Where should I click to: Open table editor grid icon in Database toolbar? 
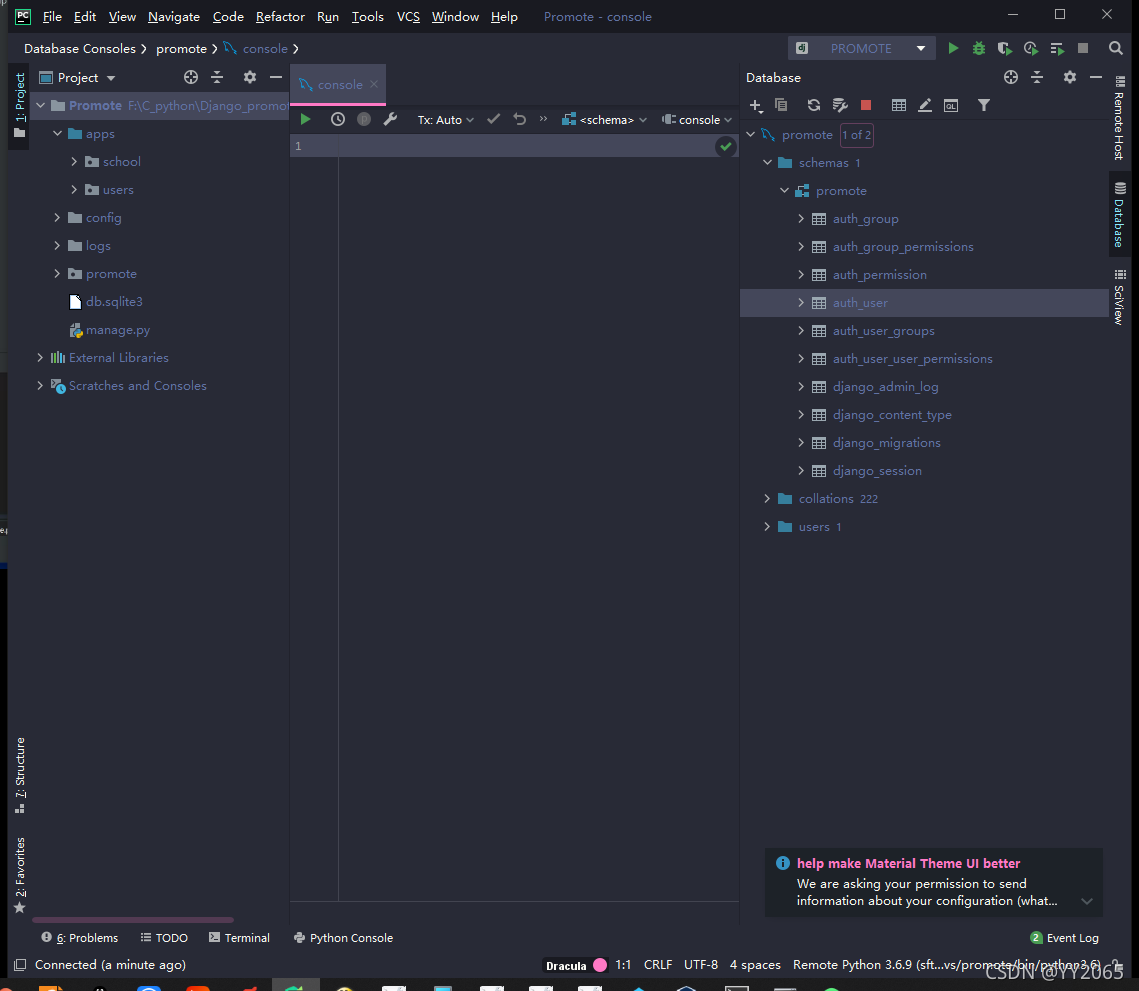(899, 105)
